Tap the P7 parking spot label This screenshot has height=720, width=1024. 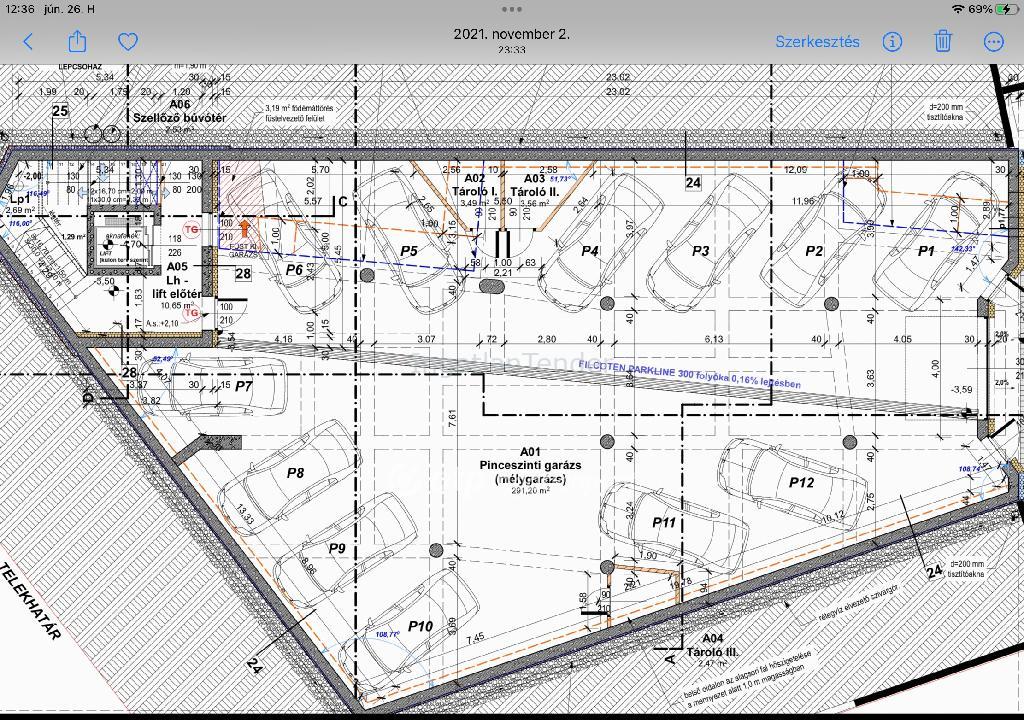244,386
